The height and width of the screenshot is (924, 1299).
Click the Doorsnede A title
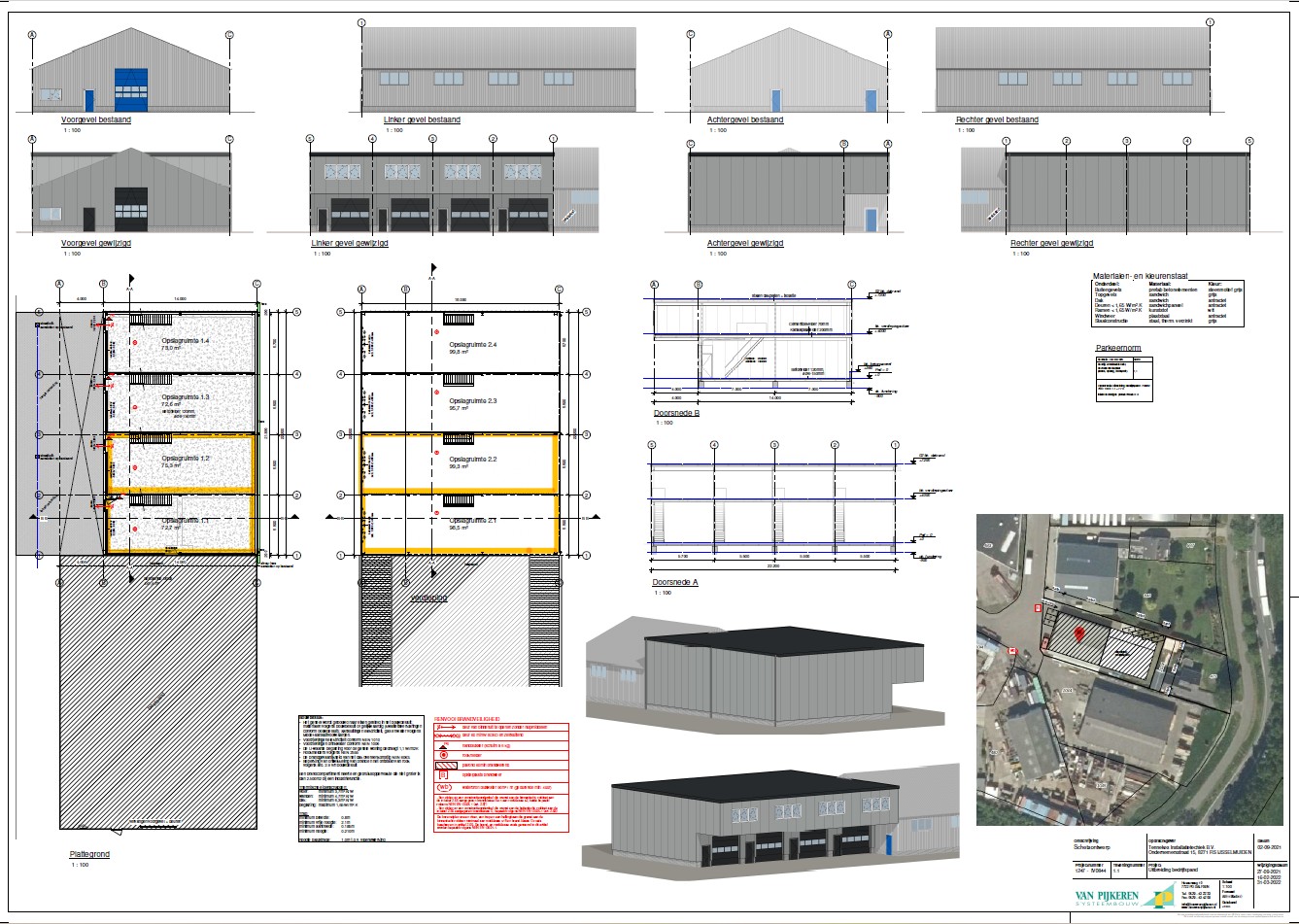676,582
